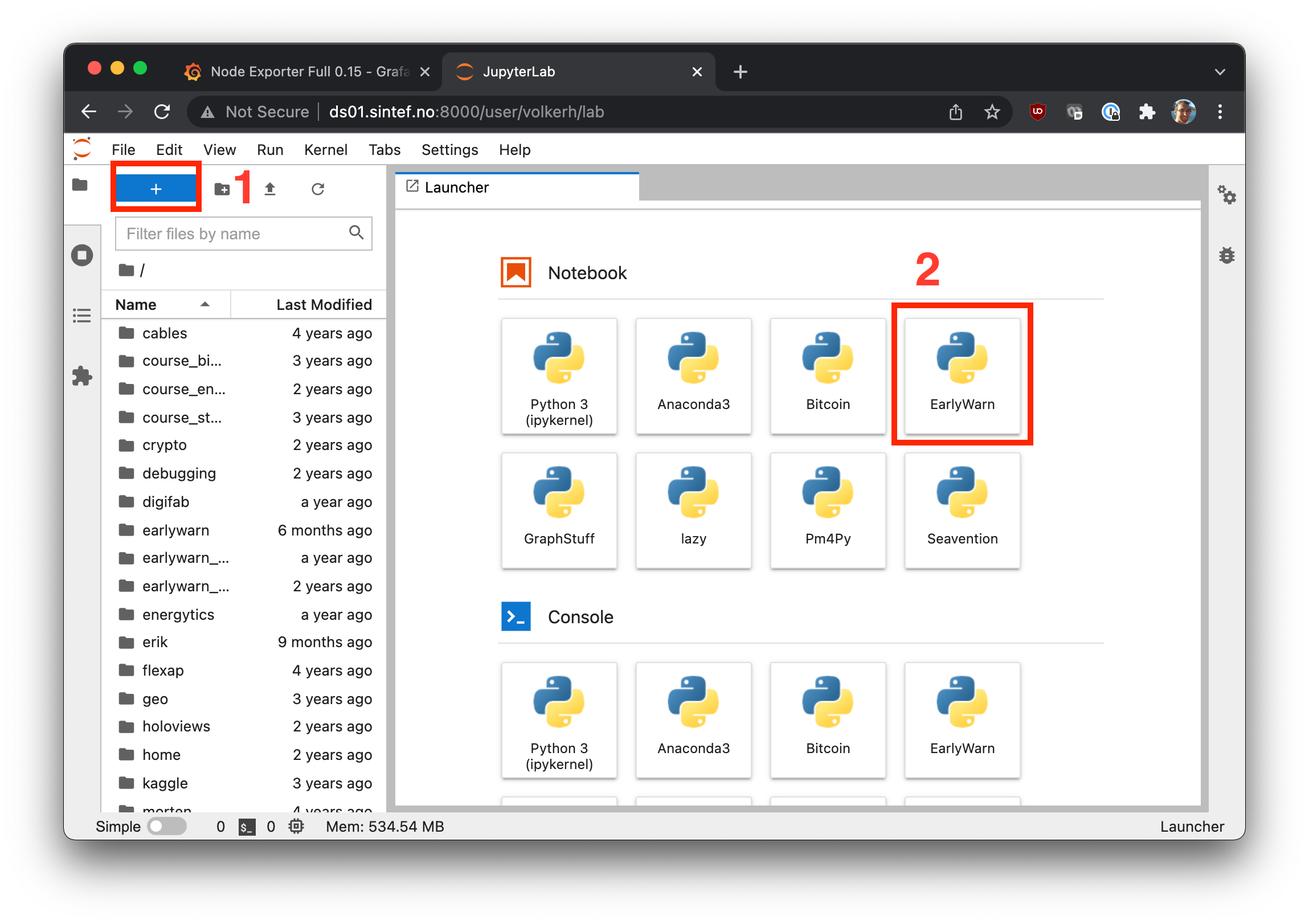The height and width of the screenshot is (924, 1309).
Task: Open the running terminals and kernels panel
Action: (x=82, y=255)
